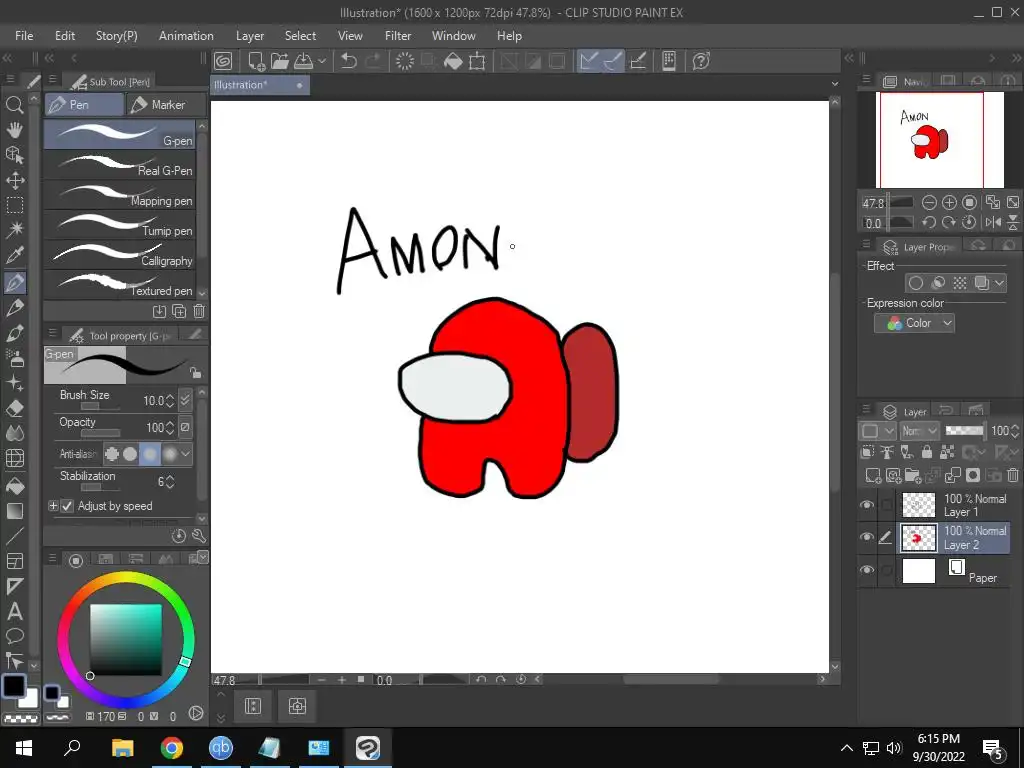The width and height of the screenshot is (1024, 768).
Task: Click the Brush Size value field
Action: click(x=152, y=400)
